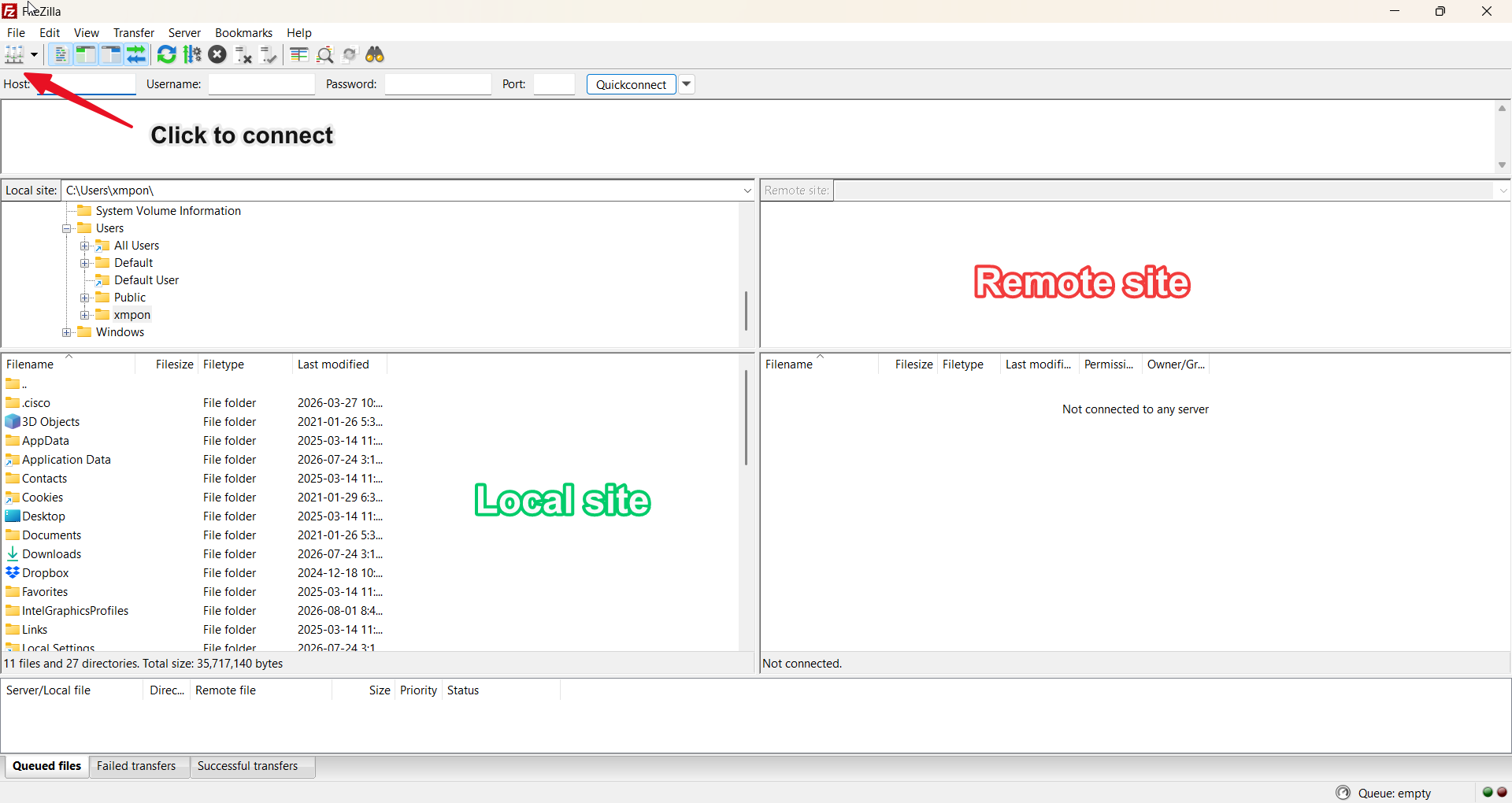Click local file list vertical scrollbar
1512x803 pixels.
tap(746, 417)
